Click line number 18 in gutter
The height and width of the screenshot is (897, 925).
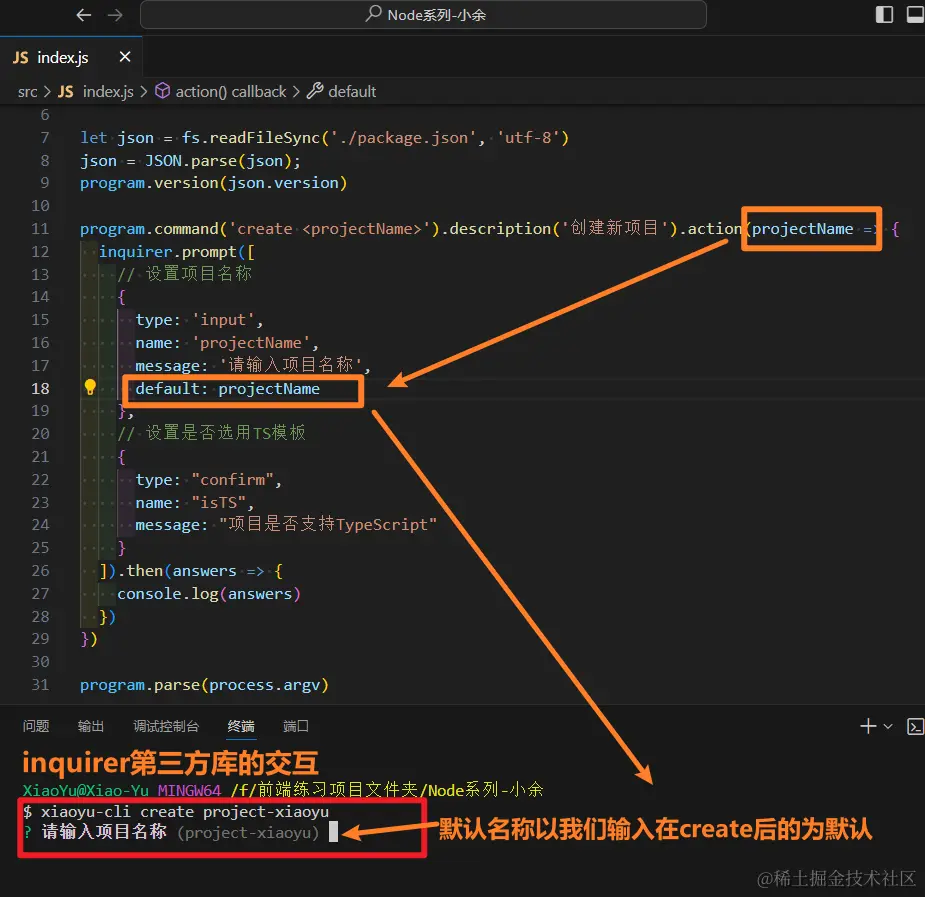tap(40, 389)
